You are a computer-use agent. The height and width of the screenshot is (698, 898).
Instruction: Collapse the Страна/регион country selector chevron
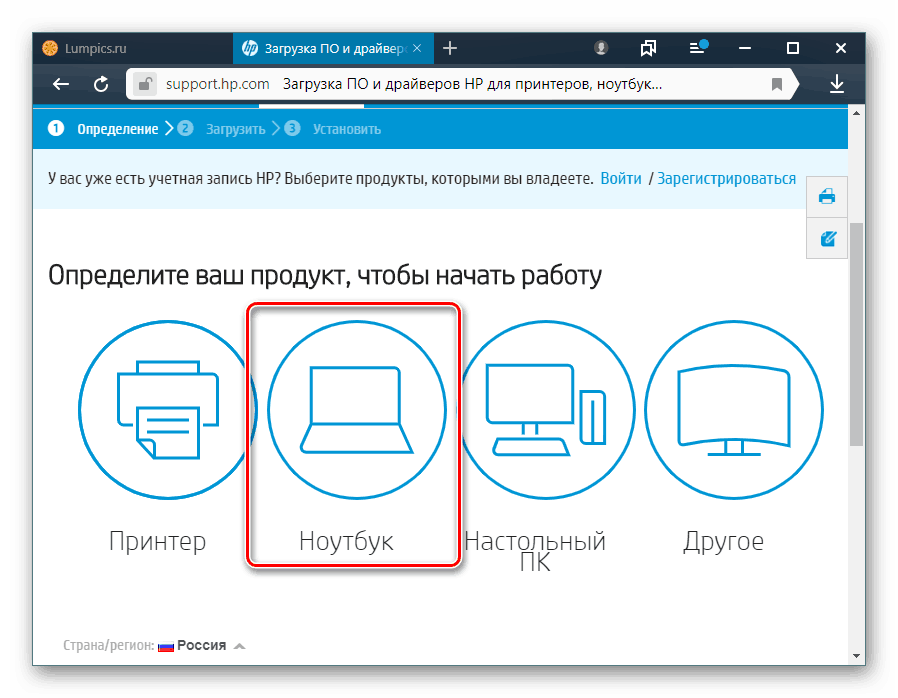click(239, 645)
